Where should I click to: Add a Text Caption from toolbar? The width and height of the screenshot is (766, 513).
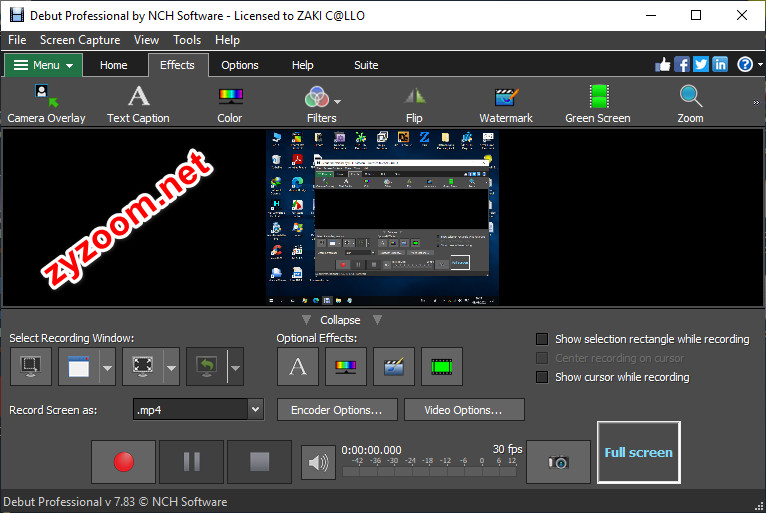tap(138, 103)
